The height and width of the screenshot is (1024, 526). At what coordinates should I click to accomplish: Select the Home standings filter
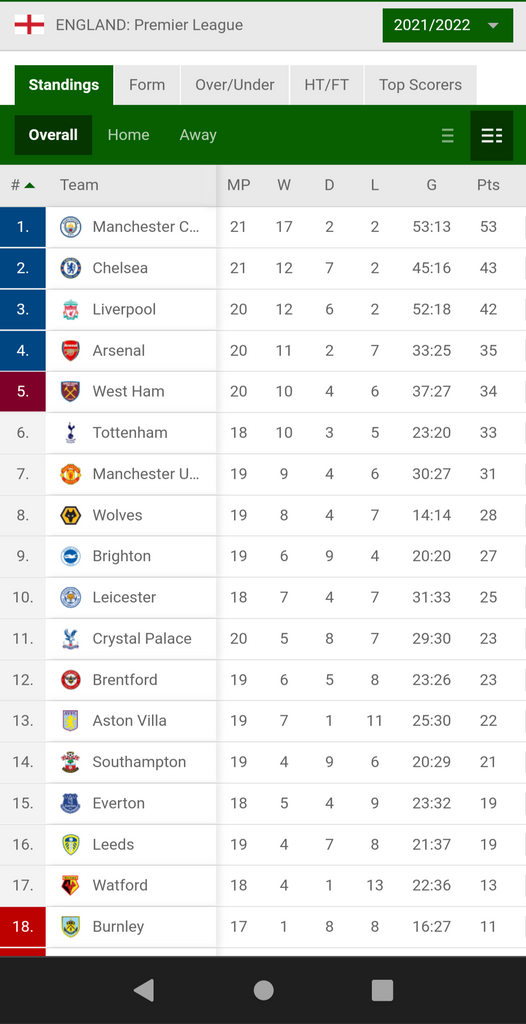point(128,135)
